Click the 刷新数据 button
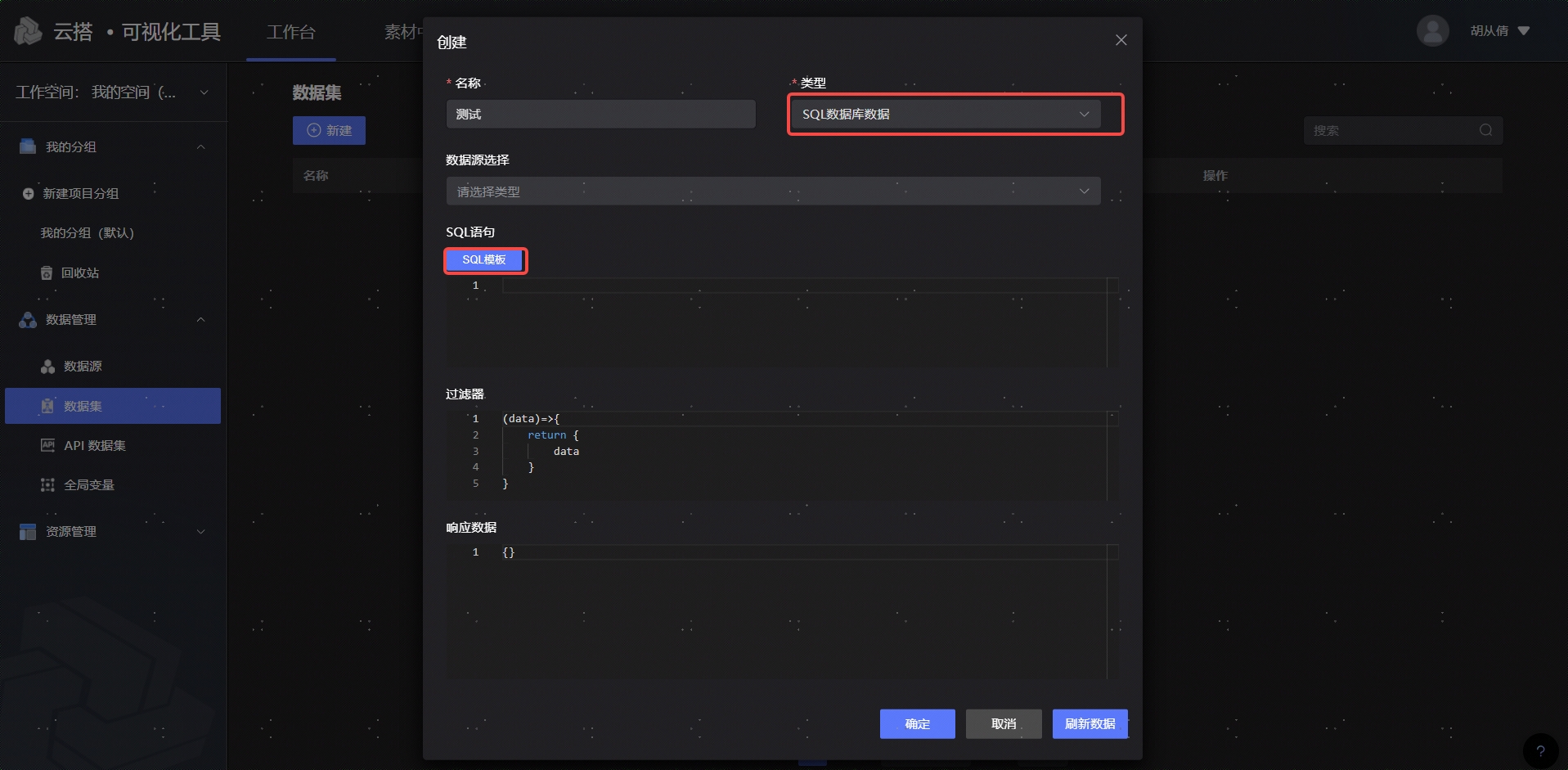Screen dimensions: 1568x770 pyautogui.click(x=1090, y=724)
